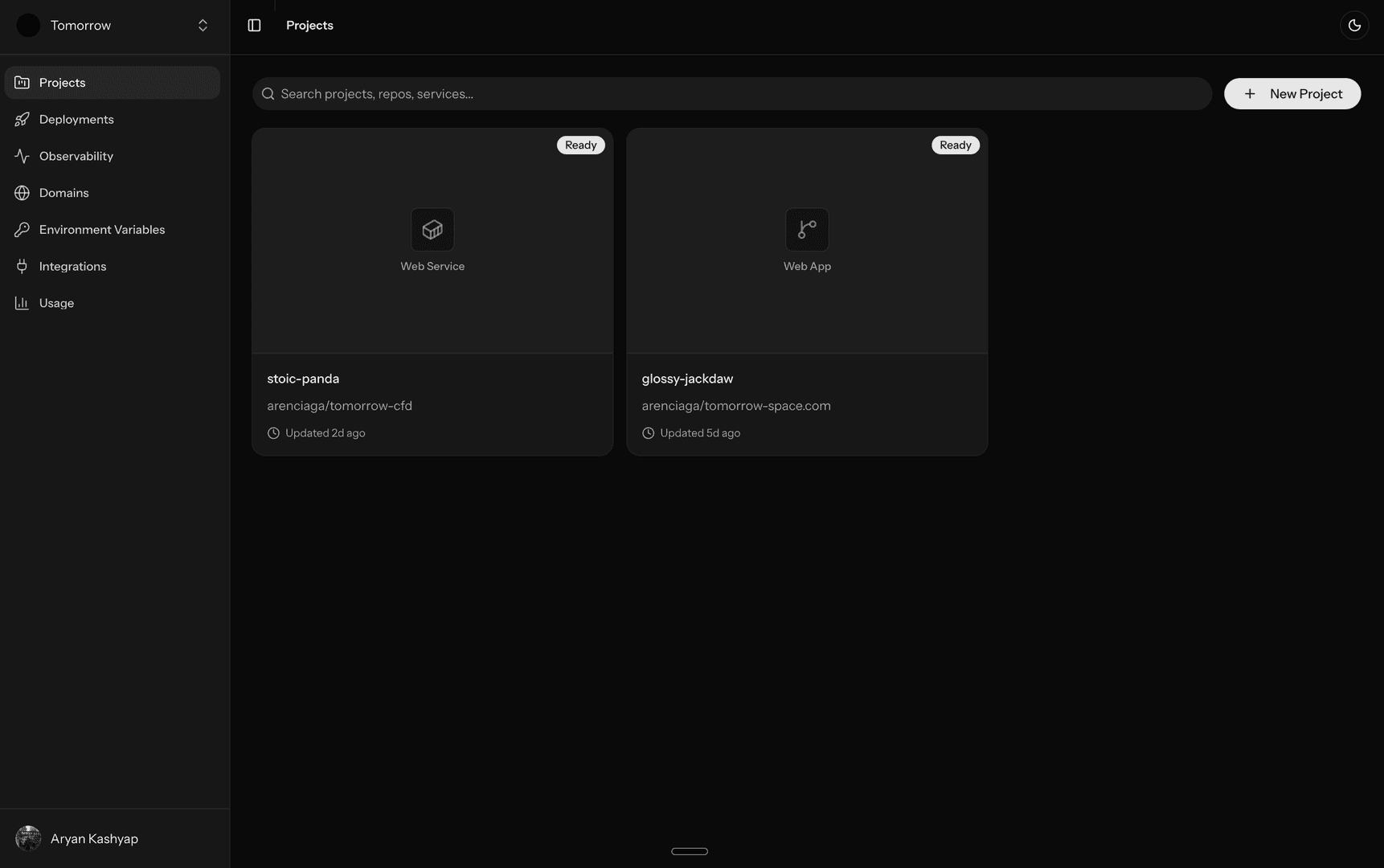The width and height of the screenshot is (1384, 868).
Task: Go to Observability section
Action: [113, 156]
